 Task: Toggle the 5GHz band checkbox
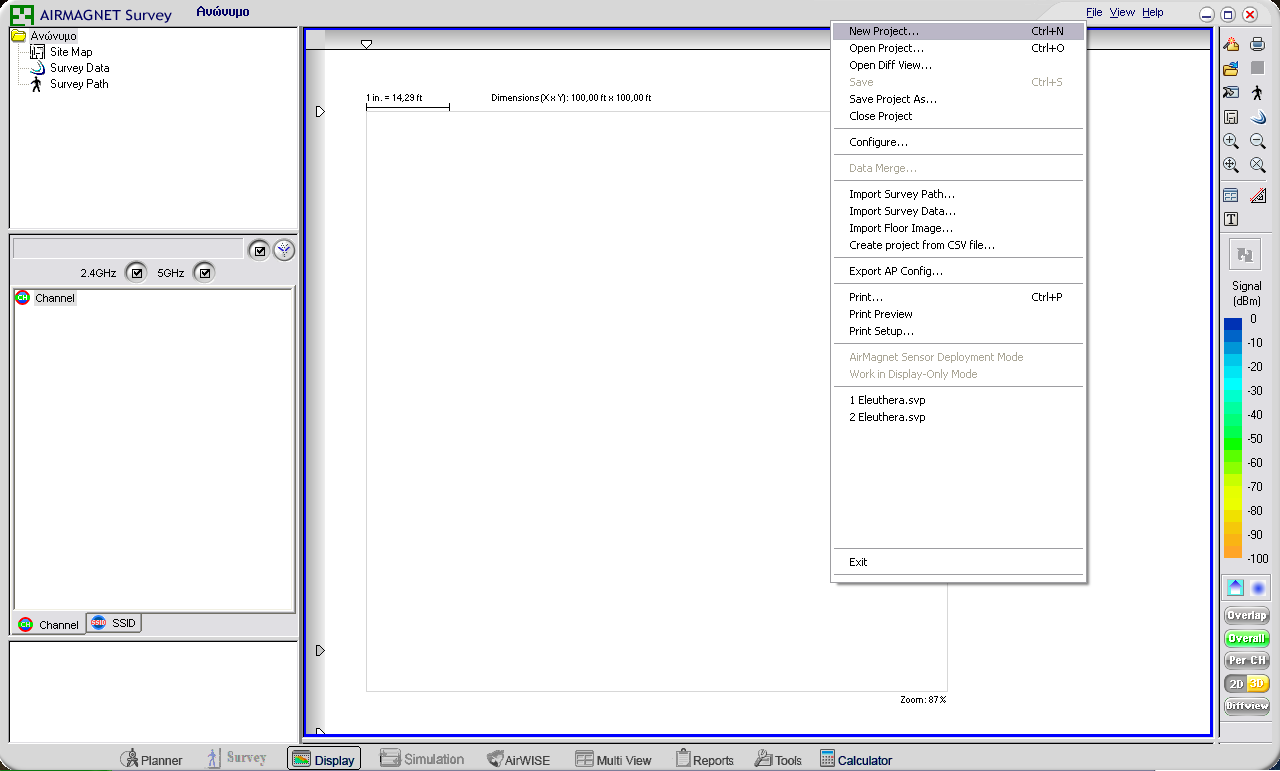coord(204,272)
